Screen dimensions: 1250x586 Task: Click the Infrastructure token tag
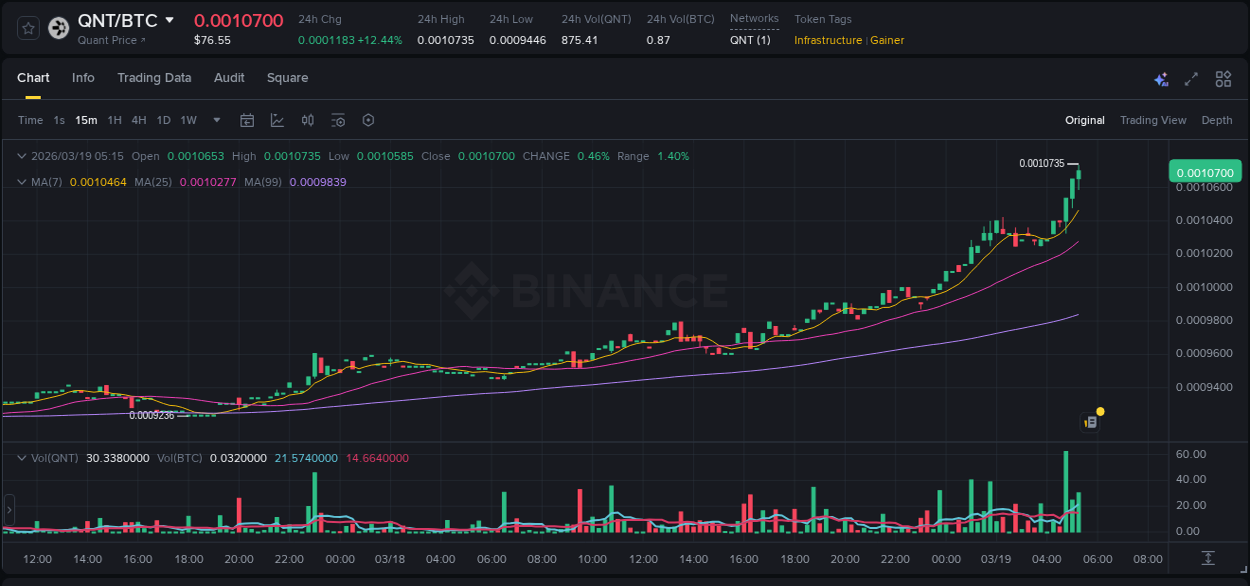click(x=827, y=40)
